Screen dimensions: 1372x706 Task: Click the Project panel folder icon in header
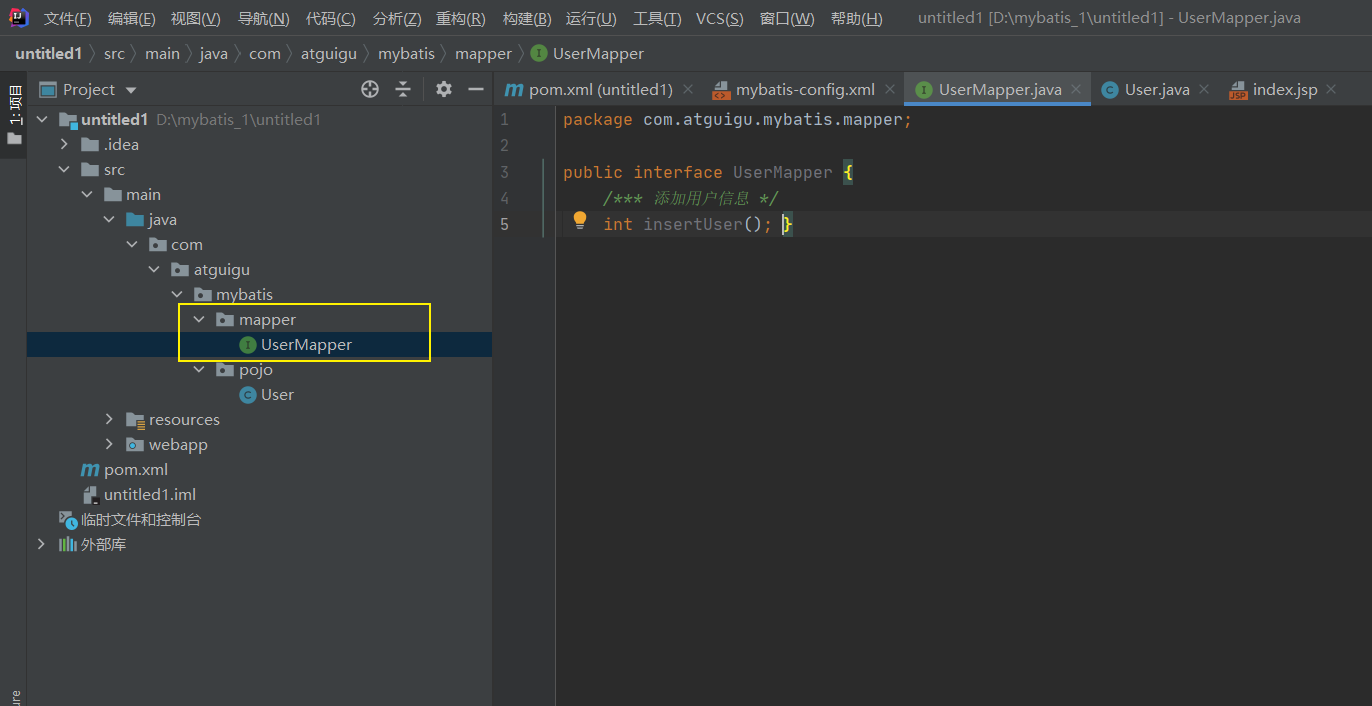click(x=47, y=89)
